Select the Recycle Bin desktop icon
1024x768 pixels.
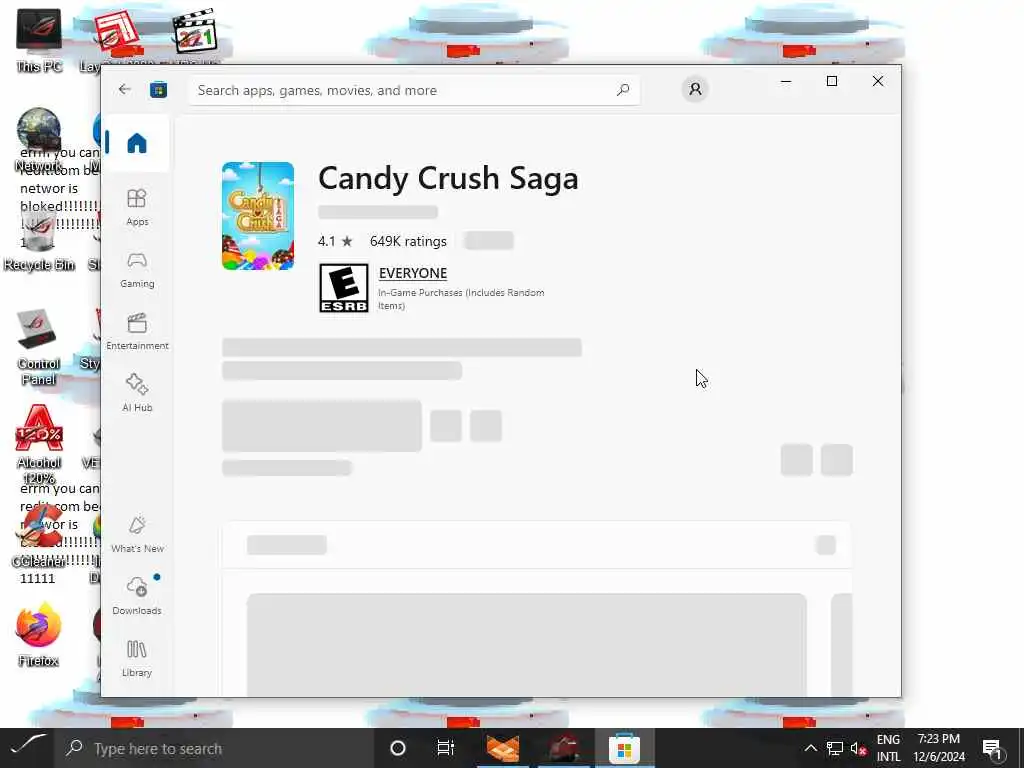[39, 239]
